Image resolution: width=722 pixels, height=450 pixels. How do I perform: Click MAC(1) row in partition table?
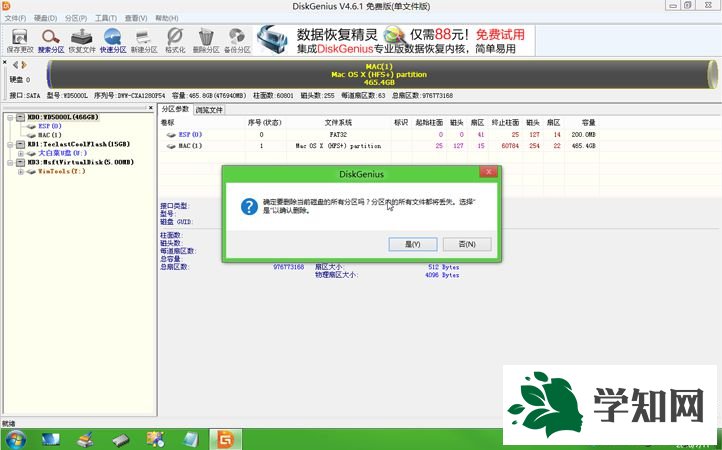pos(378,146)
